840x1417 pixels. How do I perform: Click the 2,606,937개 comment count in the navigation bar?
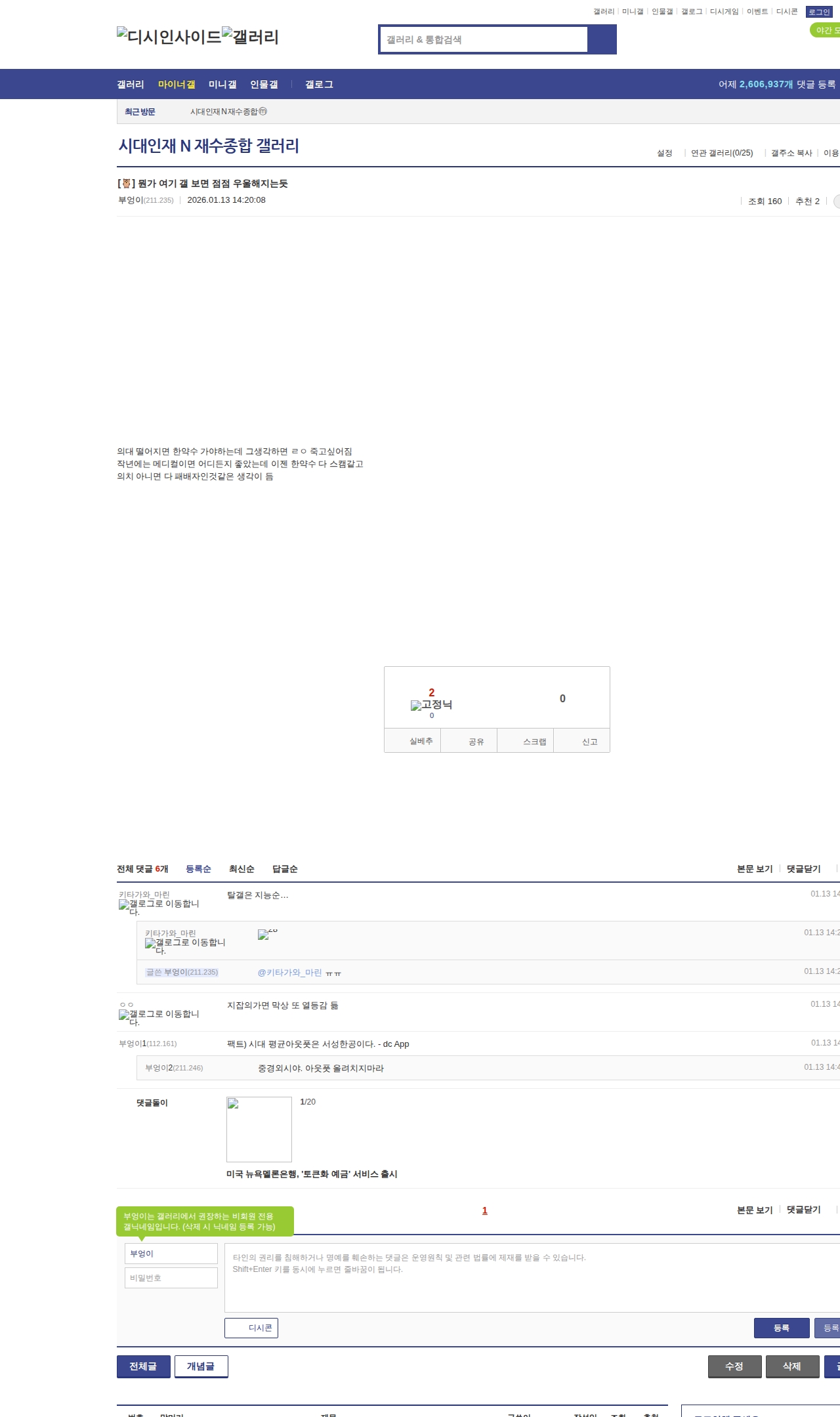pos(766,85)
